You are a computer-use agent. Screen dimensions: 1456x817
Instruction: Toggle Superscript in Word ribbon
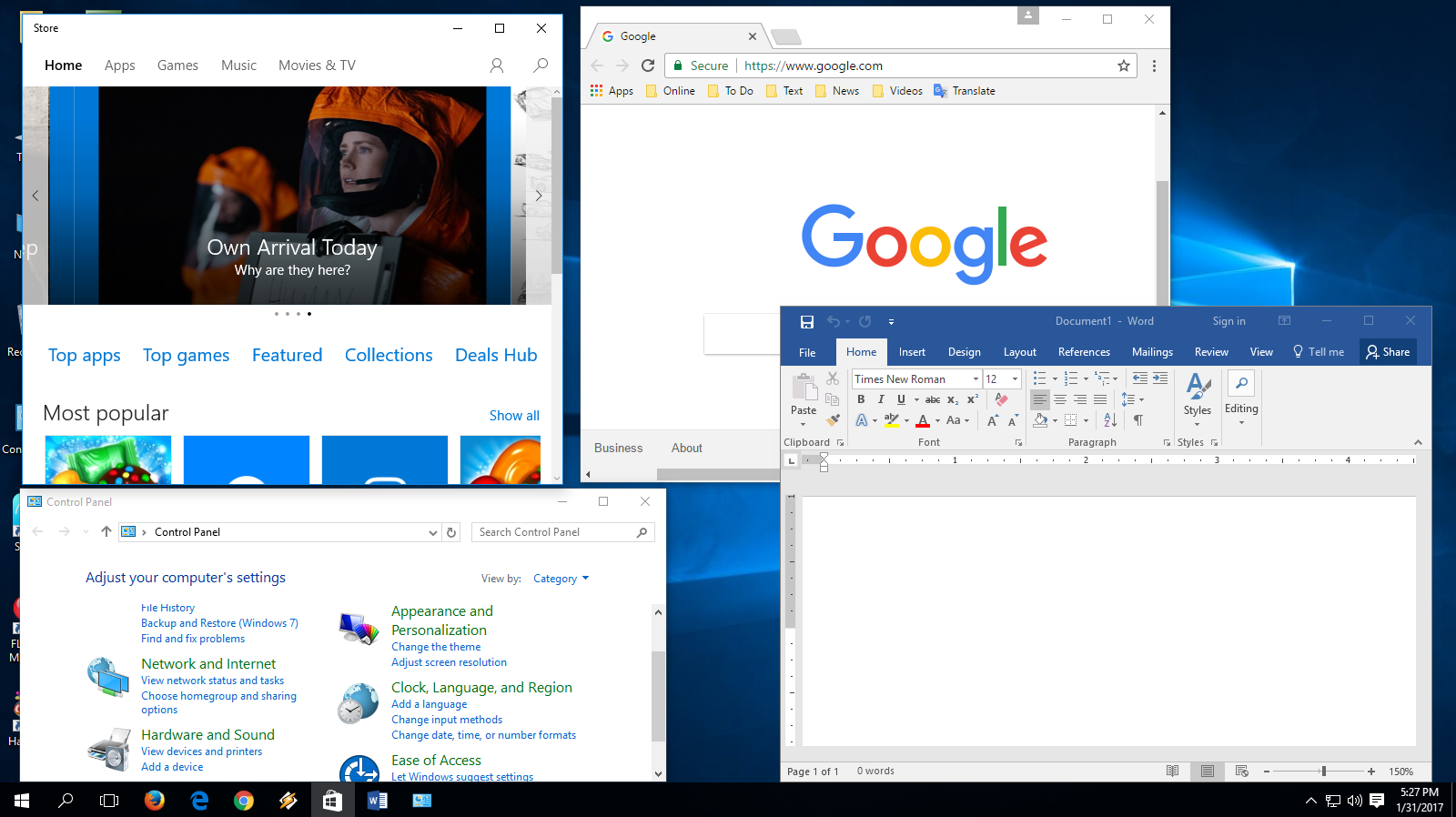(973, 399)
